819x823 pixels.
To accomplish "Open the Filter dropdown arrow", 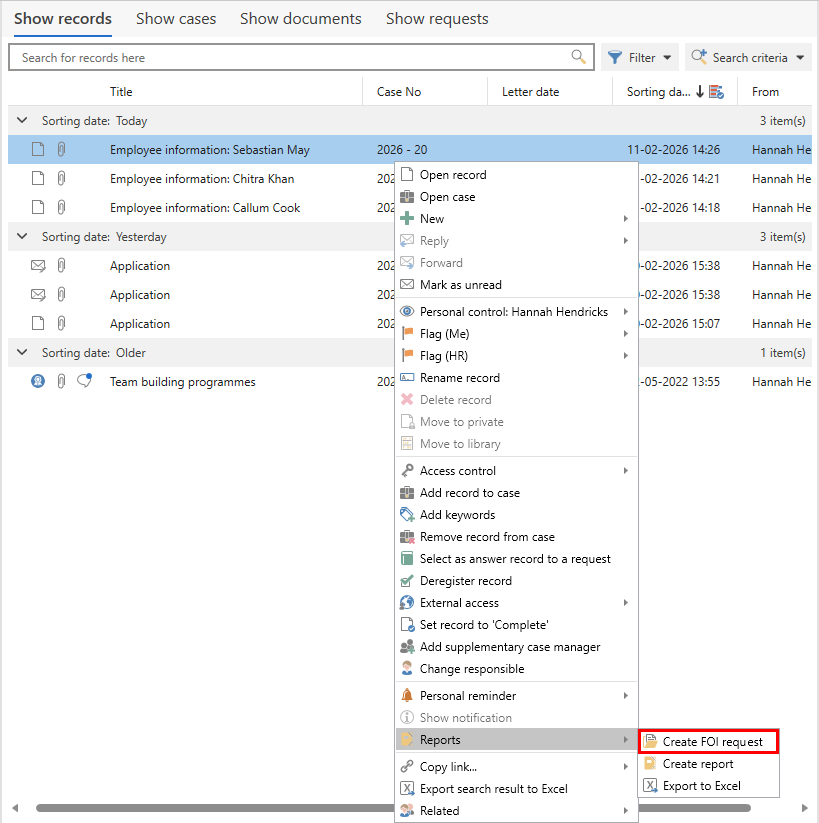I will coord(667,58).
